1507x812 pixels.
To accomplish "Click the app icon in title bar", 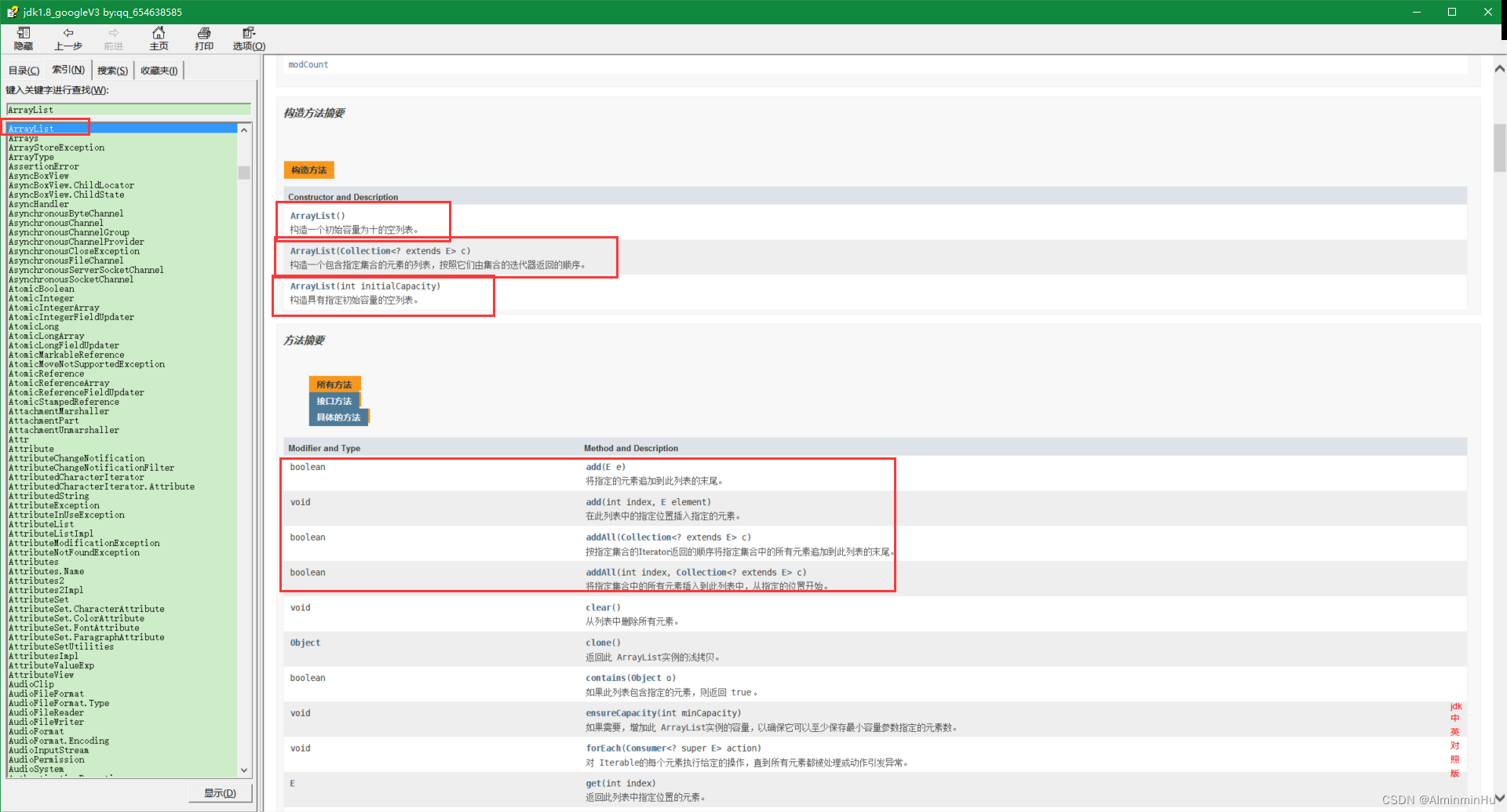I will 12,12.
